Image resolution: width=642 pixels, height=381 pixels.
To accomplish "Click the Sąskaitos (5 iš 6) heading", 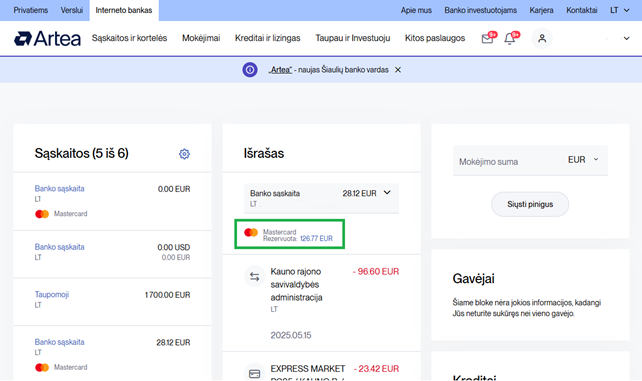I will [x=81, y=153].
